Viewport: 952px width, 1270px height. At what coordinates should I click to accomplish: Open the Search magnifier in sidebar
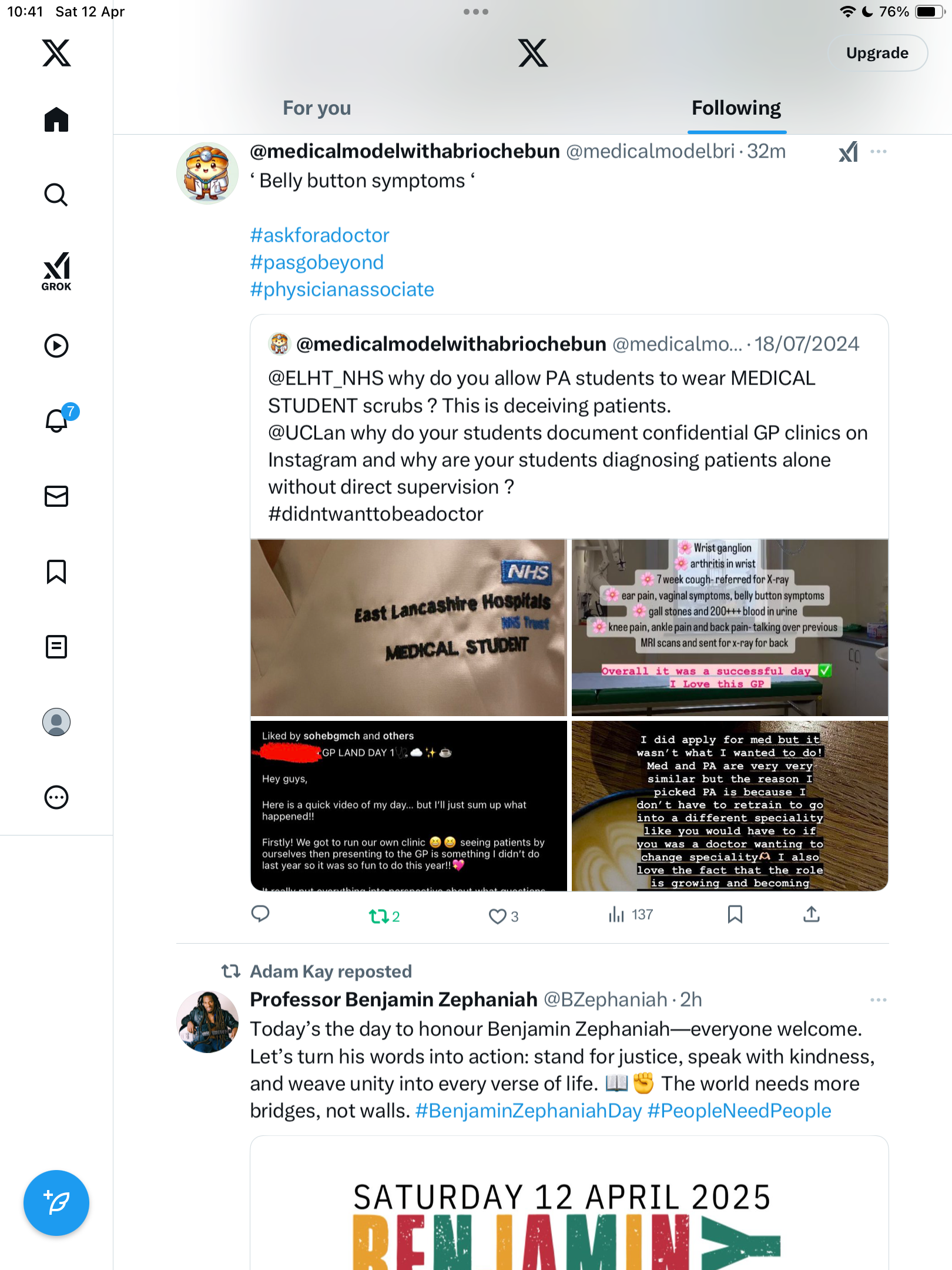[x=56, y=195]
